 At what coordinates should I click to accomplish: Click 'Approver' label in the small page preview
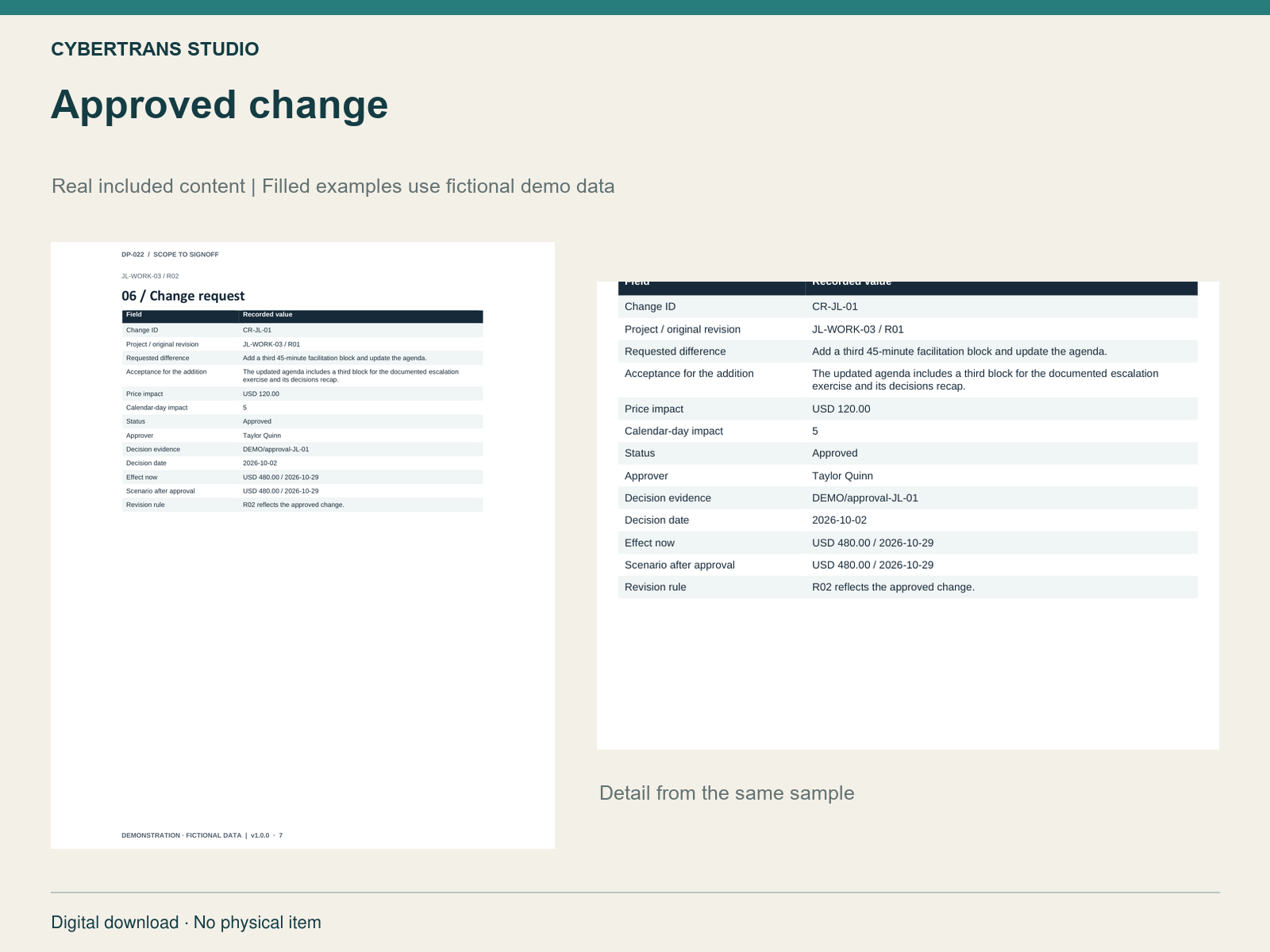(140, 436)
